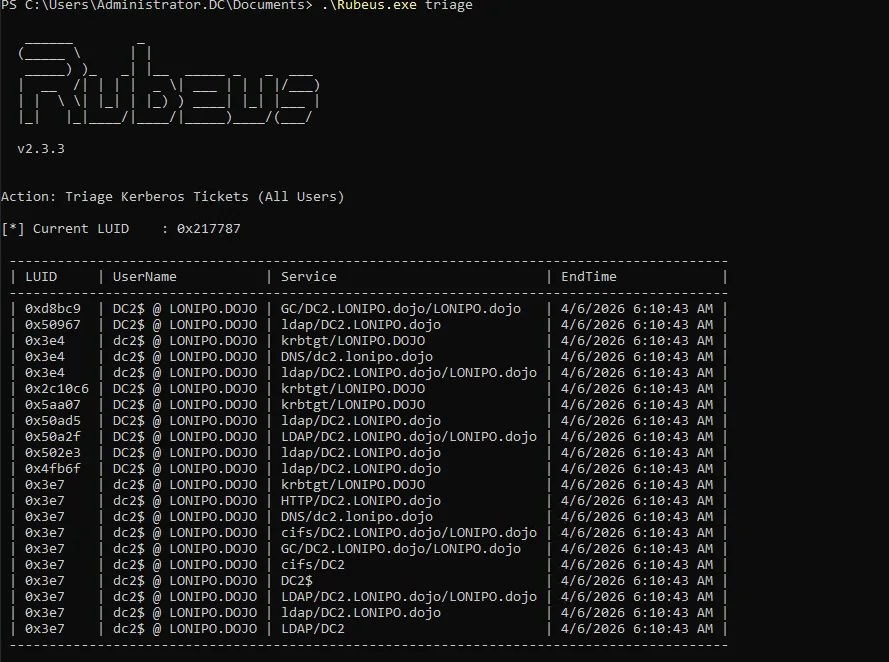
Task: Click the short service entry 'LDAP/DC2'
Action: pyautogui.click(x=312, y=629)
